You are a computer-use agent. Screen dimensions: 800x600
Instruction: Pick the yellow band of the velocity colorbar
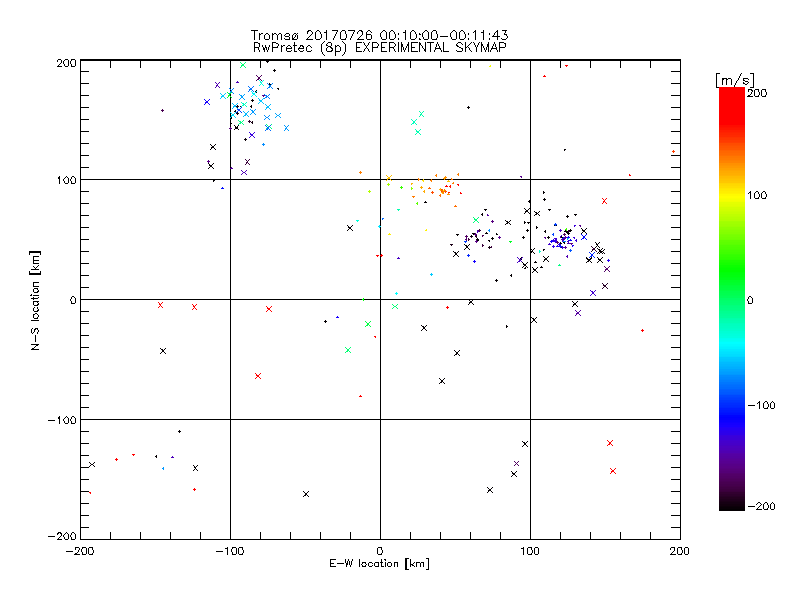[732, 195]
